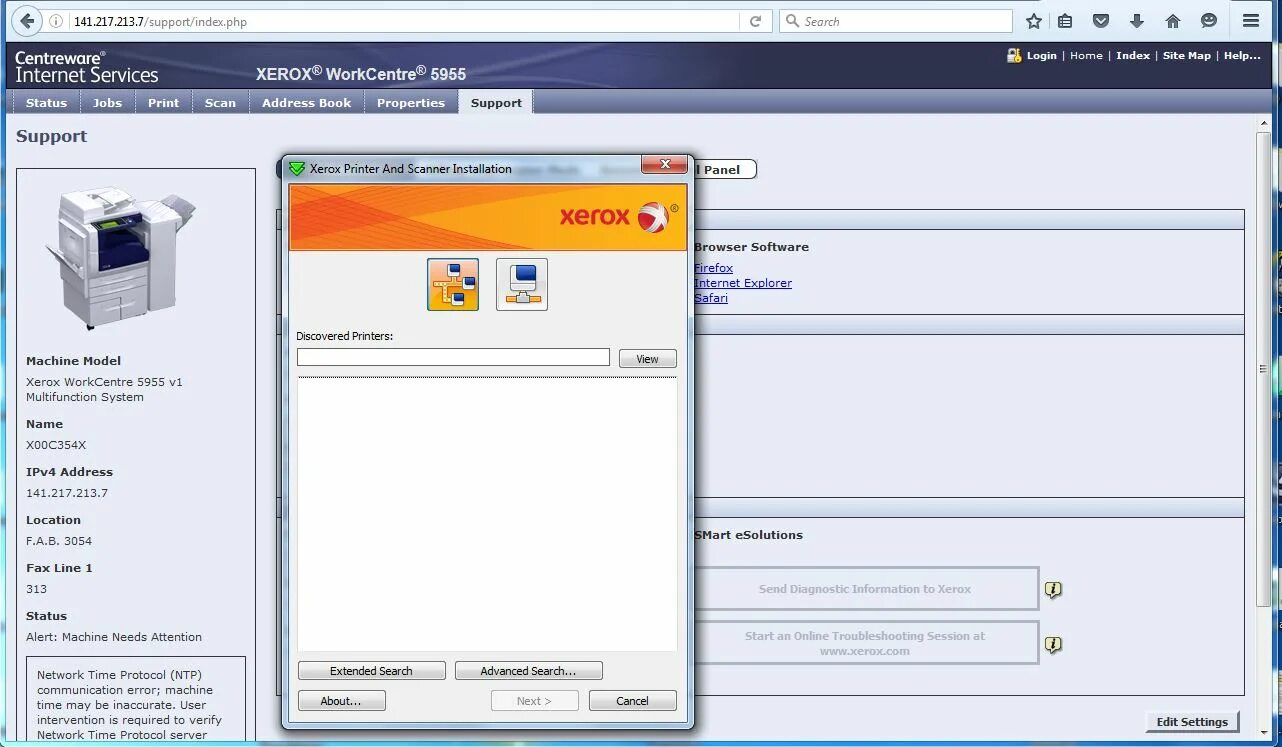Click the location text F.A.B. 3054
Viewport: 1282px width, 747px height.
[x=59, y=541]
